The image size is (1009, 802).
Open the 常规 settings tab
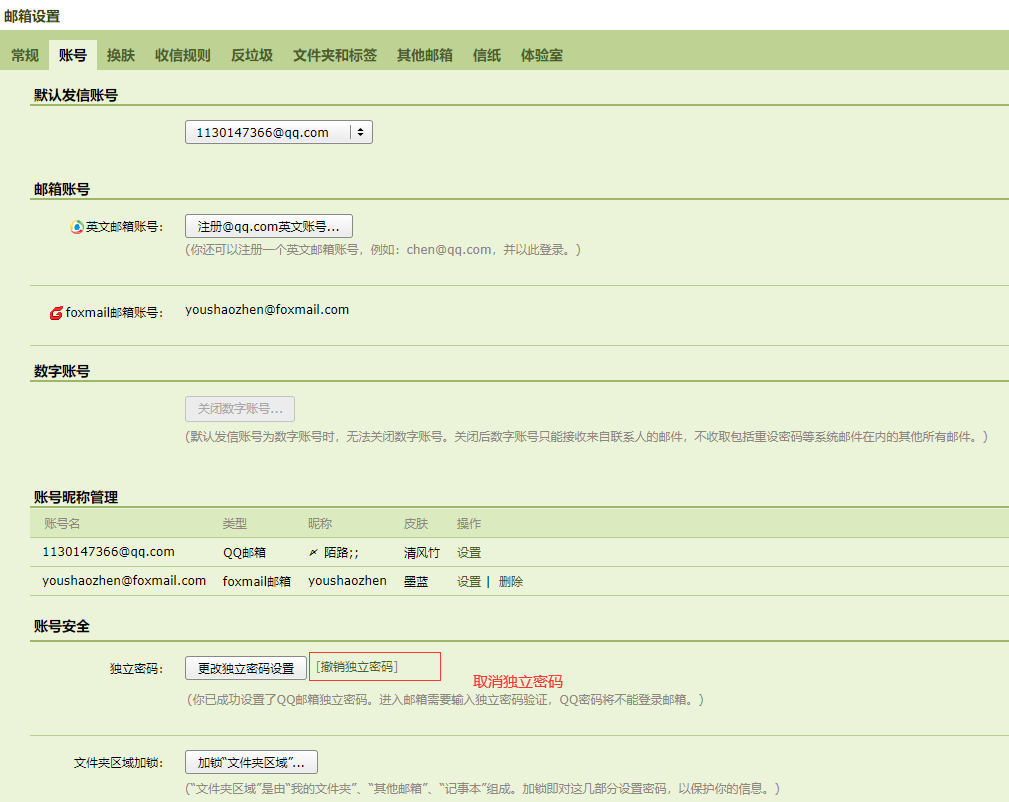25,55
